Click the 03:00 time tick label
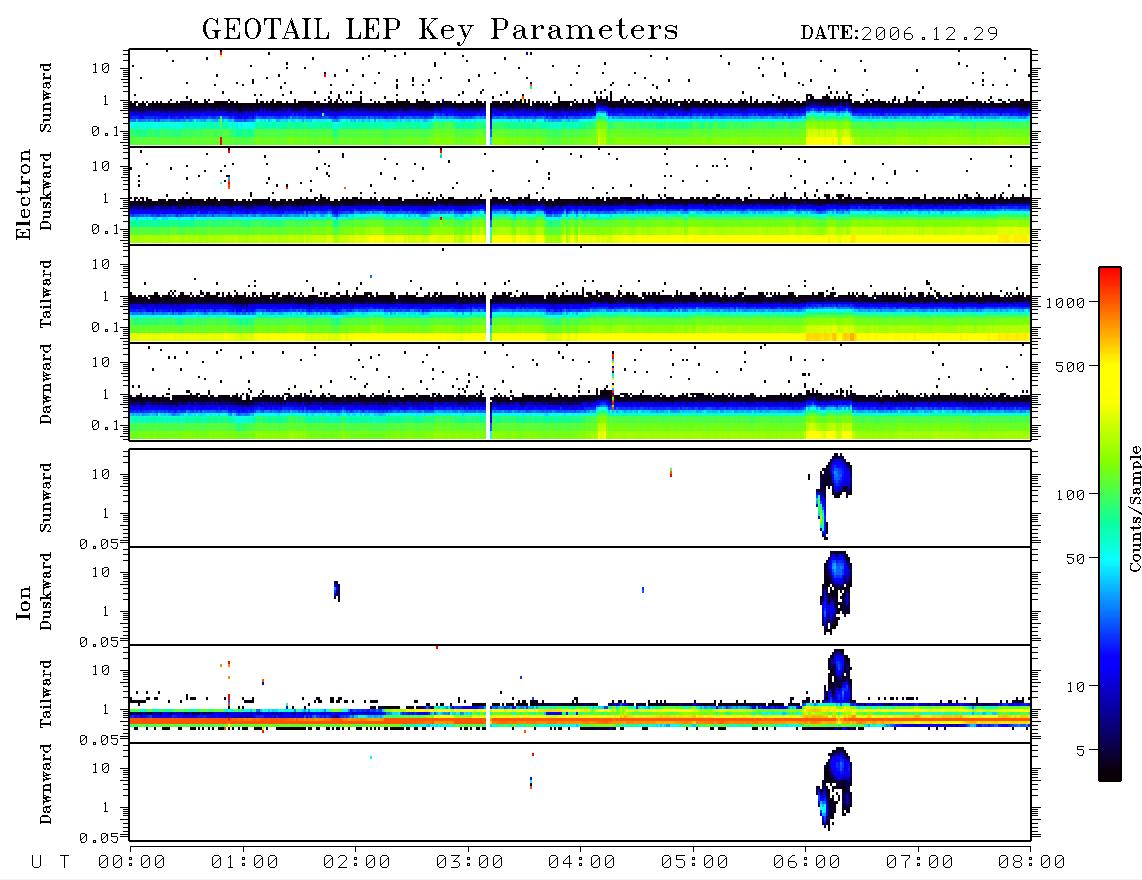Screen dimensions: 1142x880 coord(470,863)
